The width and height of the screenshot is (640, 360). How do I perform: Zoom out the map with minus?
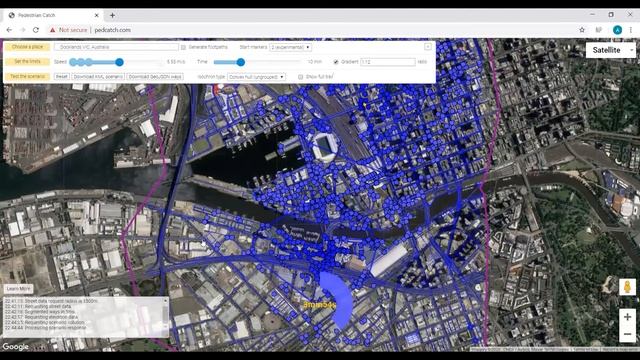click(x=627, y=334)
